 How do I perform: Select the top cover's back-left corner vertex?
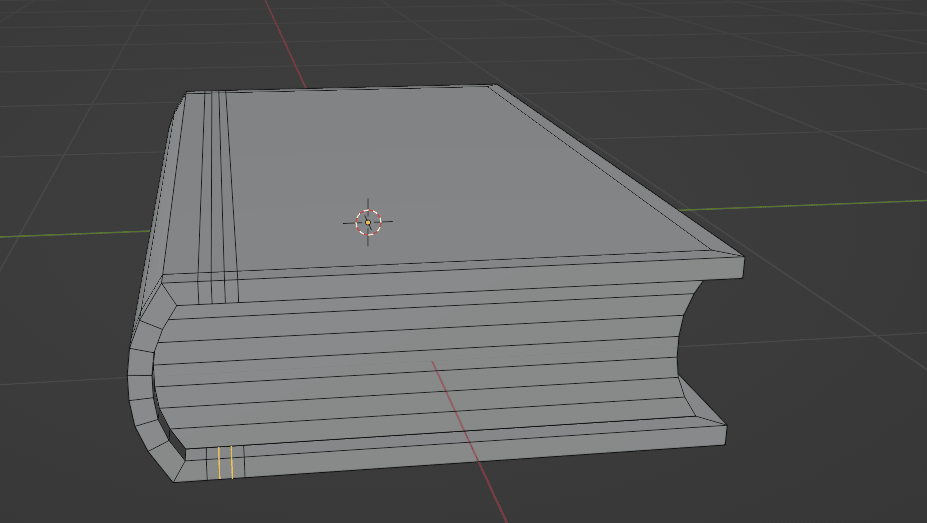[187, 95]
